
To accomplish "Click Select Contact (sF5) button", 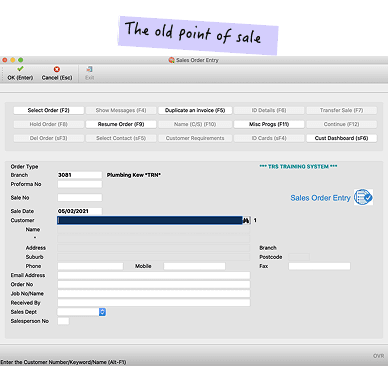I will tap(121, 138).
